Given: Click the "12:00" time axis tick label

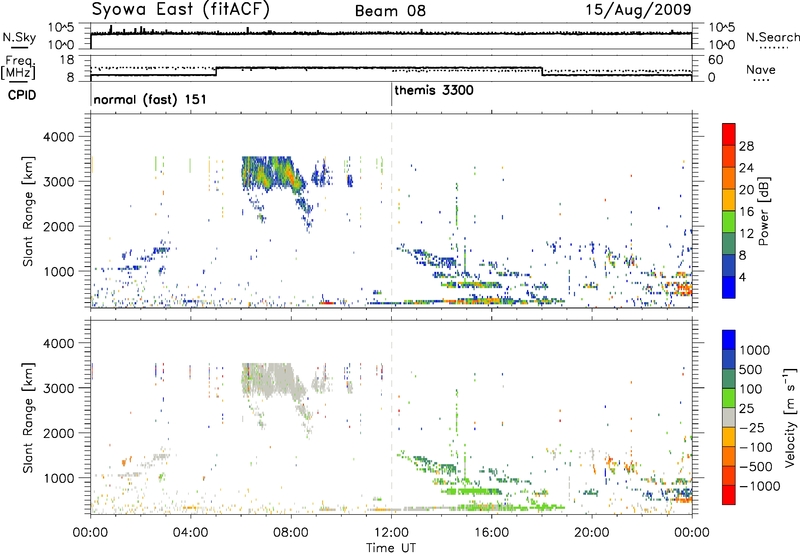Looking at the screenshot, I should (x=391, y=533).
